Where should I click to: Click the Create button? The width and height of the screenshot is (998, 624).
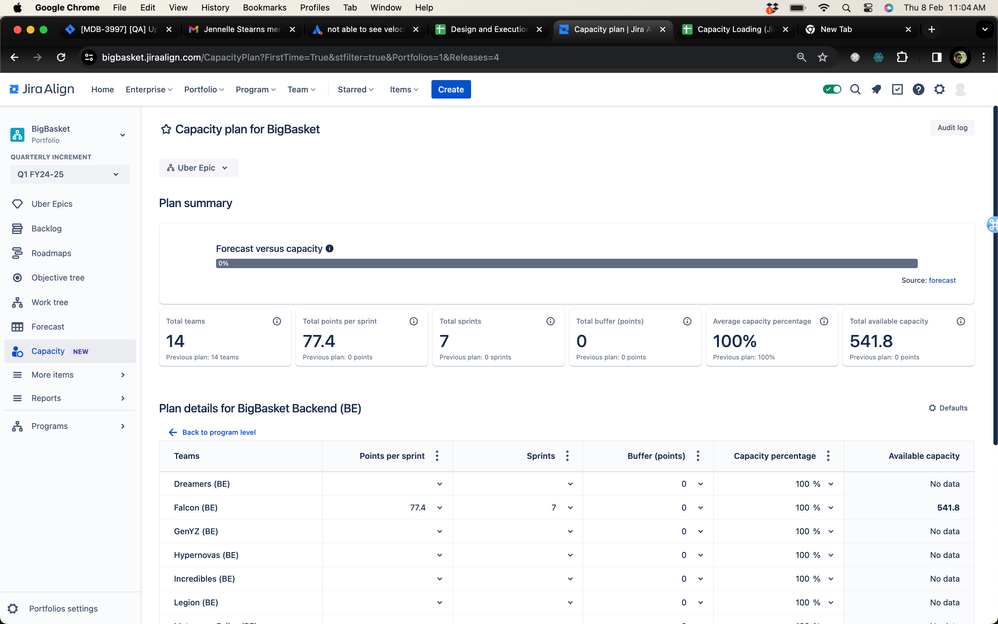point(451,90)
